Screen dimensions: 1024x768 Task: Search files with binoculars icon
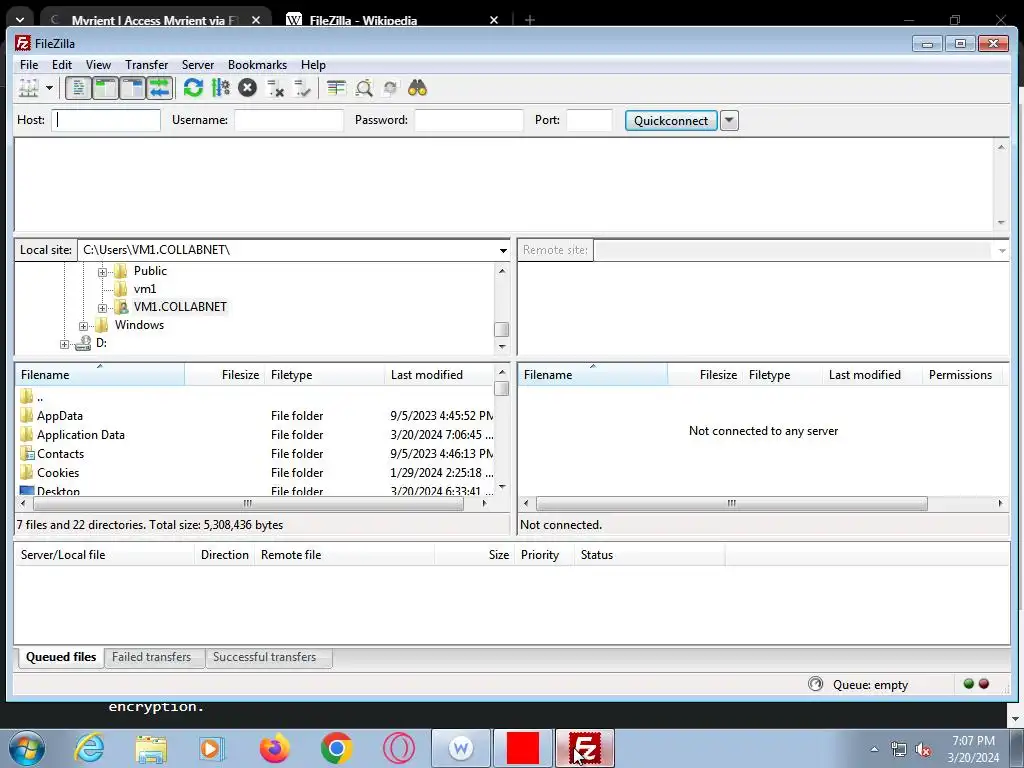[x=417, y=88]
